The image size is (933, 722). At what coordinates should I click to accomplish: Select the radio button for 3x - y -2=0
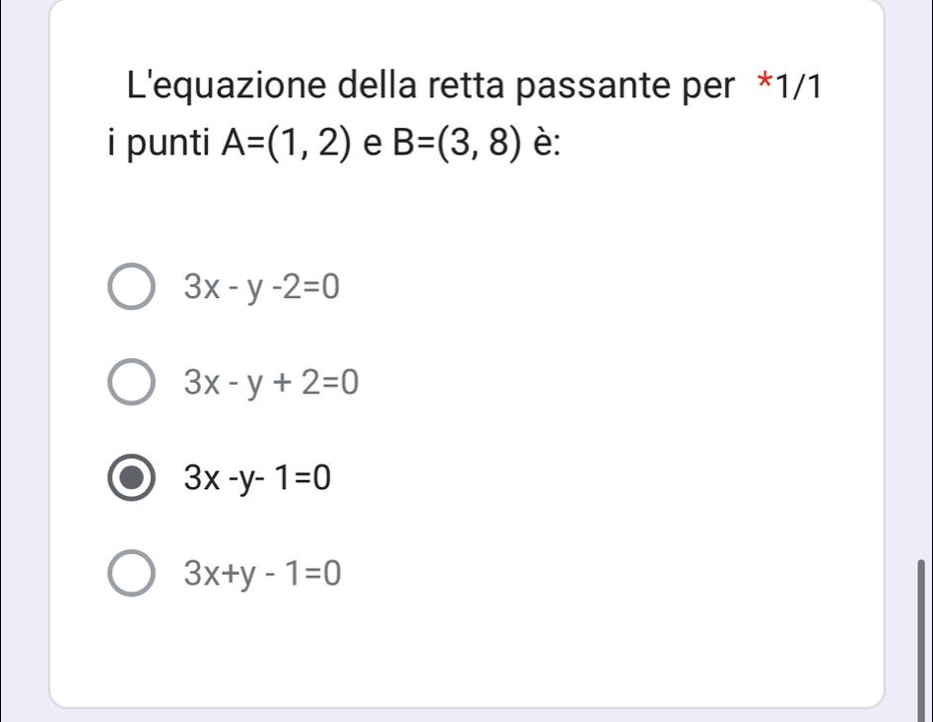click(131, 288)
